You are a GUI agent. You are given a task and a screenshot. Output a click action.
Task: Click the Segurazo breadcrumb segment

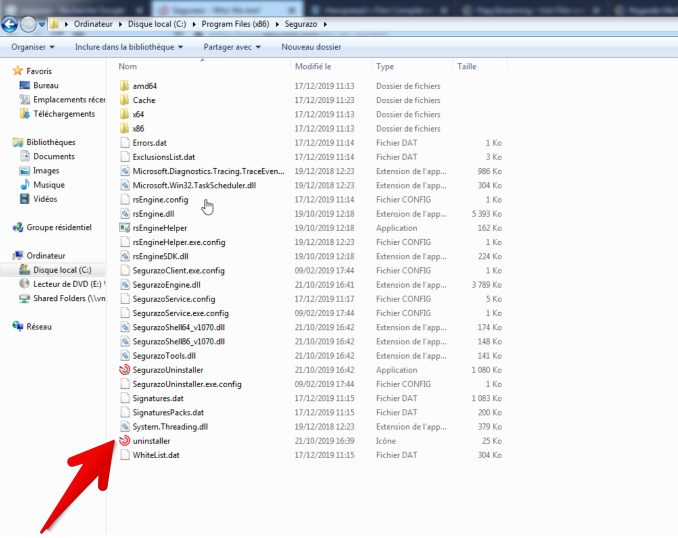click(301, 24)
